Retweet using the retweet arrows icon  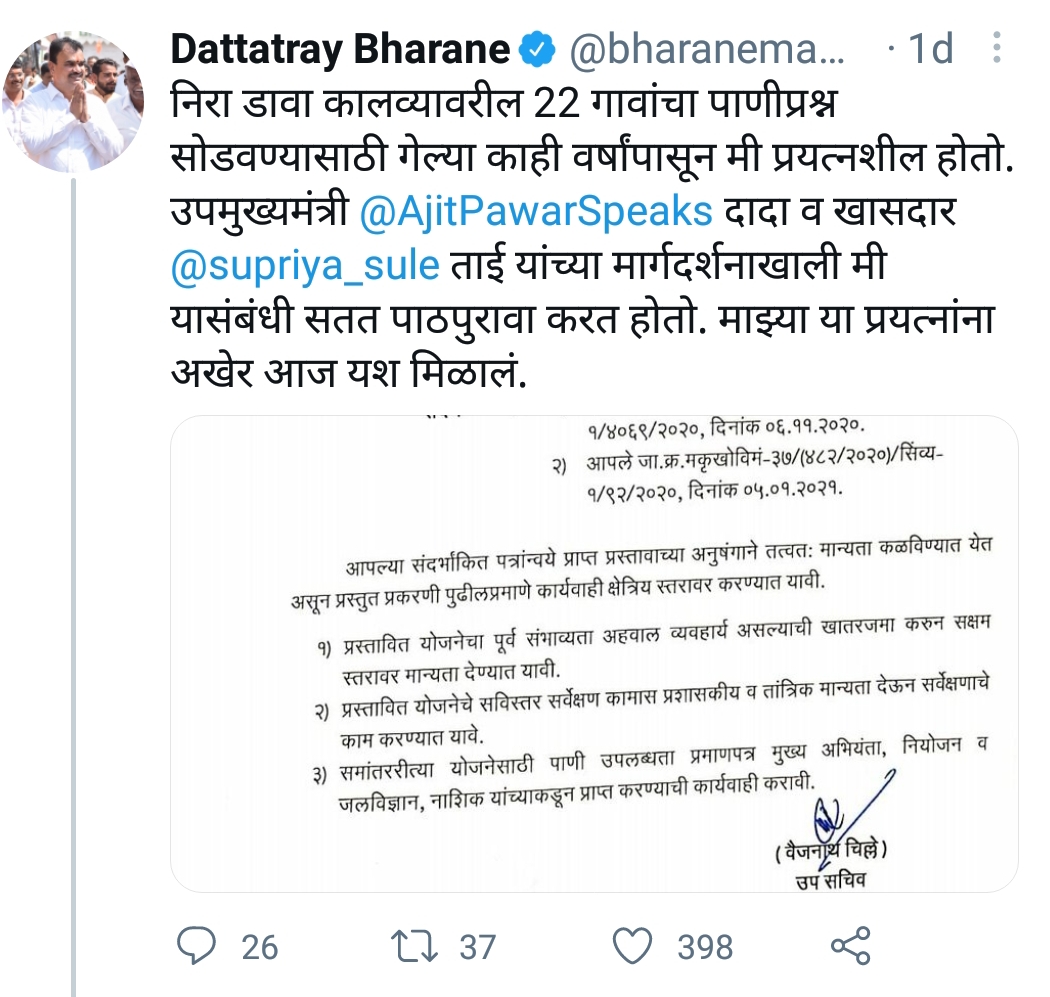pyautogui.click(x=414, y=946)
